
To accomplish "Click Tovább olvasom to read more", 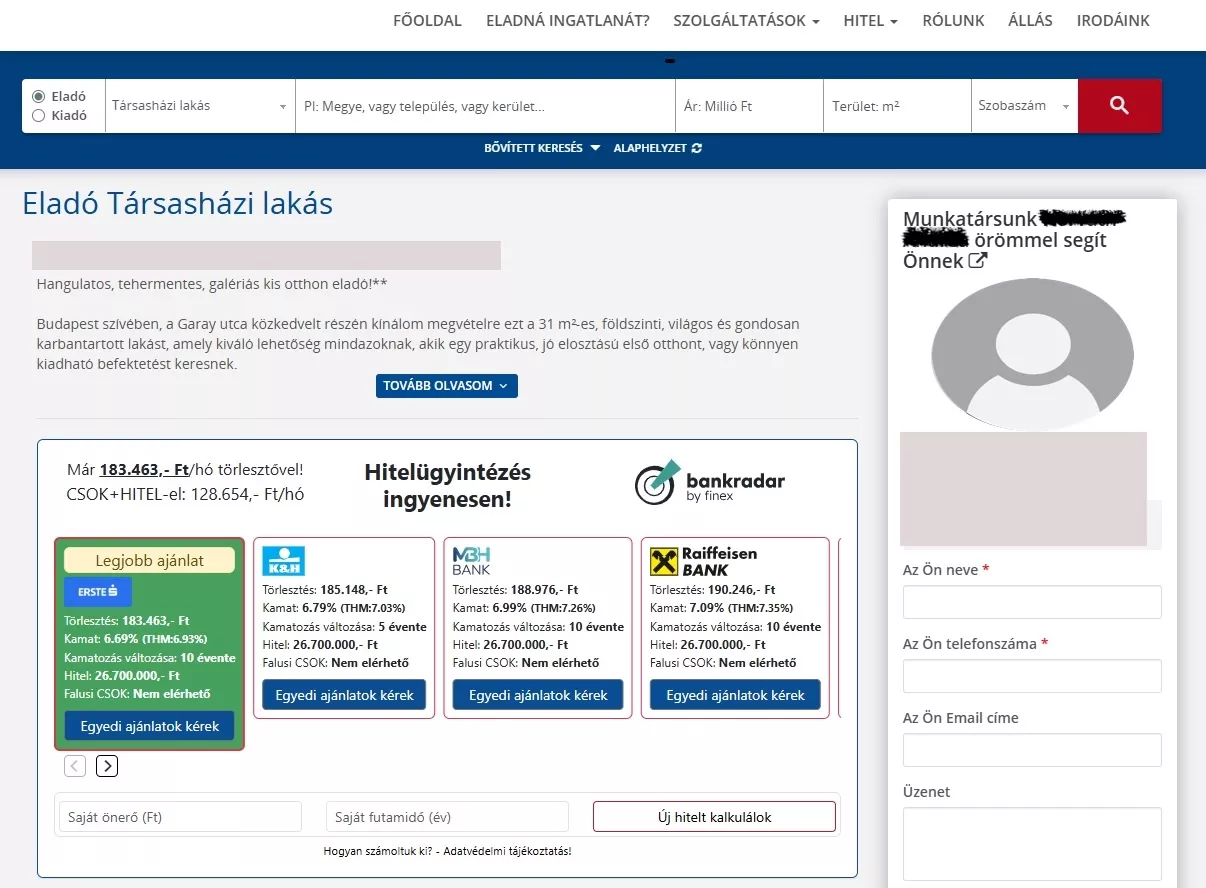I will [x=446, y=386].
